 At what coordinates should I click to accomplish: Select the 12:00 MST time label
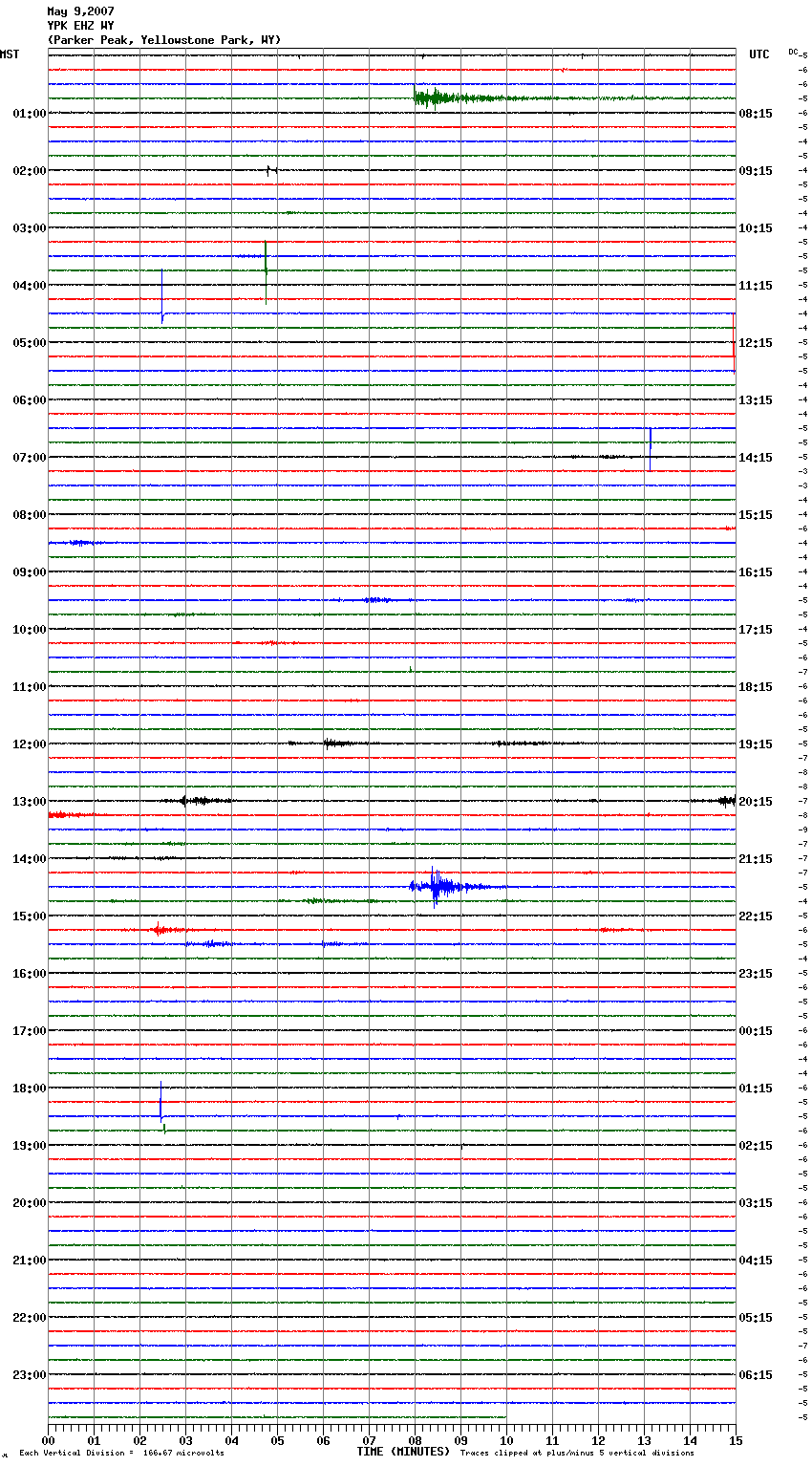point(30,744)
